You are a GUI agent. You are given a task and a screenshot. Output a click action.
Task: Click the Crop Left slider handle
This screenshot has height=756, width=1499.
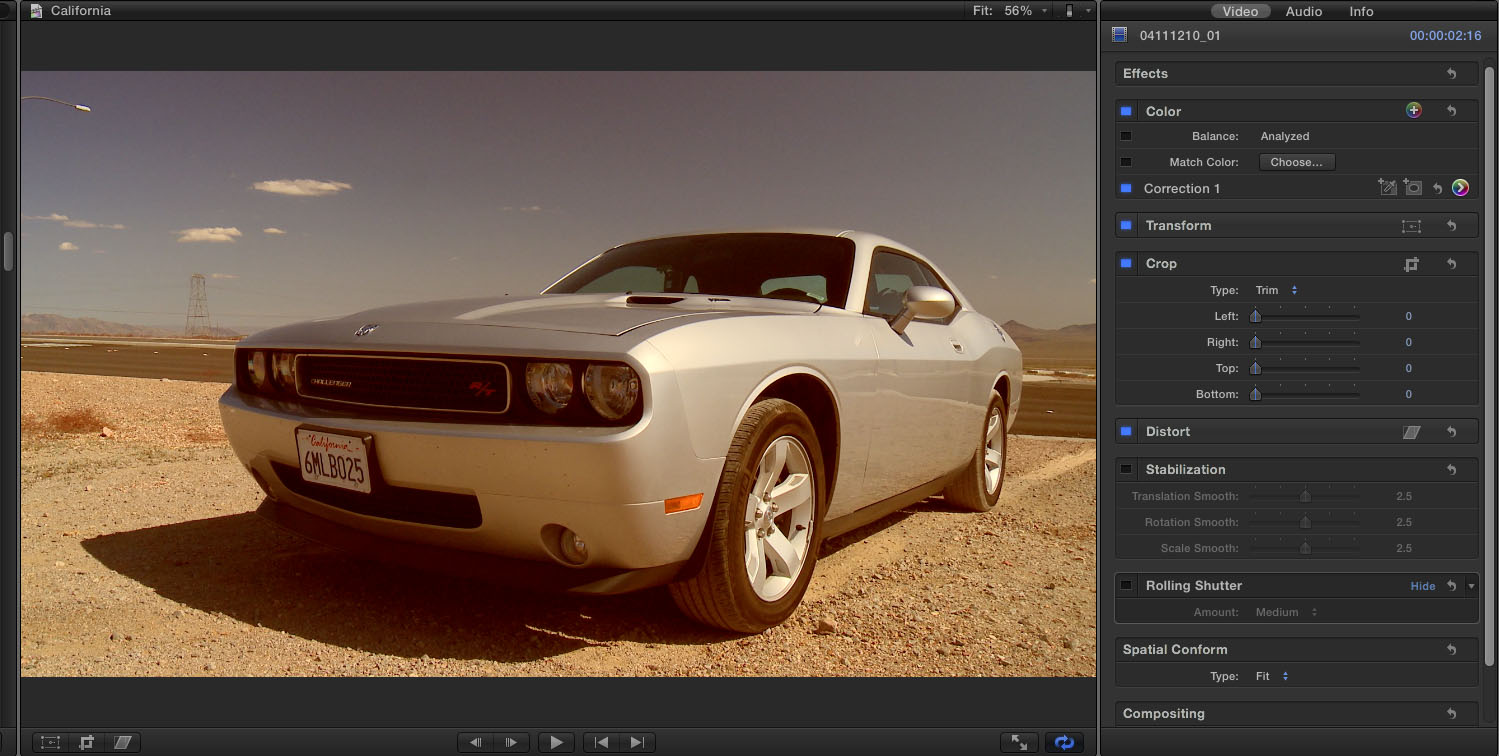pos(1255,317)
